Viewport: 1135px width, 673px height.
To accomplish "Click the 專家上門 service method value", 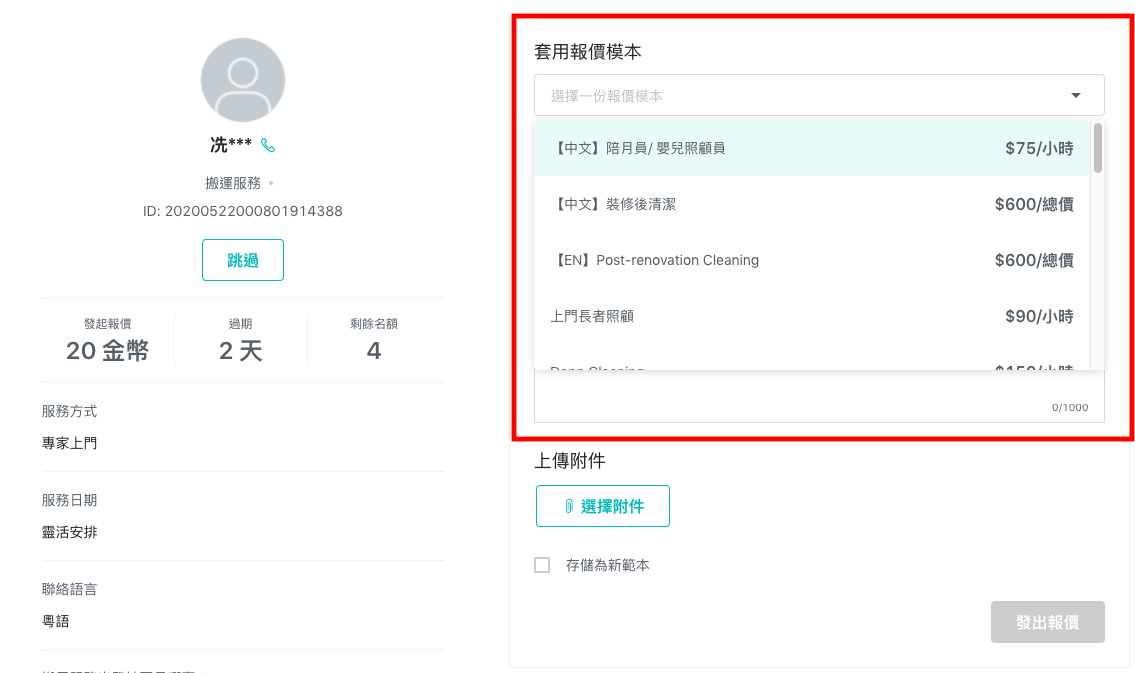I will click(x=69, y=443).
